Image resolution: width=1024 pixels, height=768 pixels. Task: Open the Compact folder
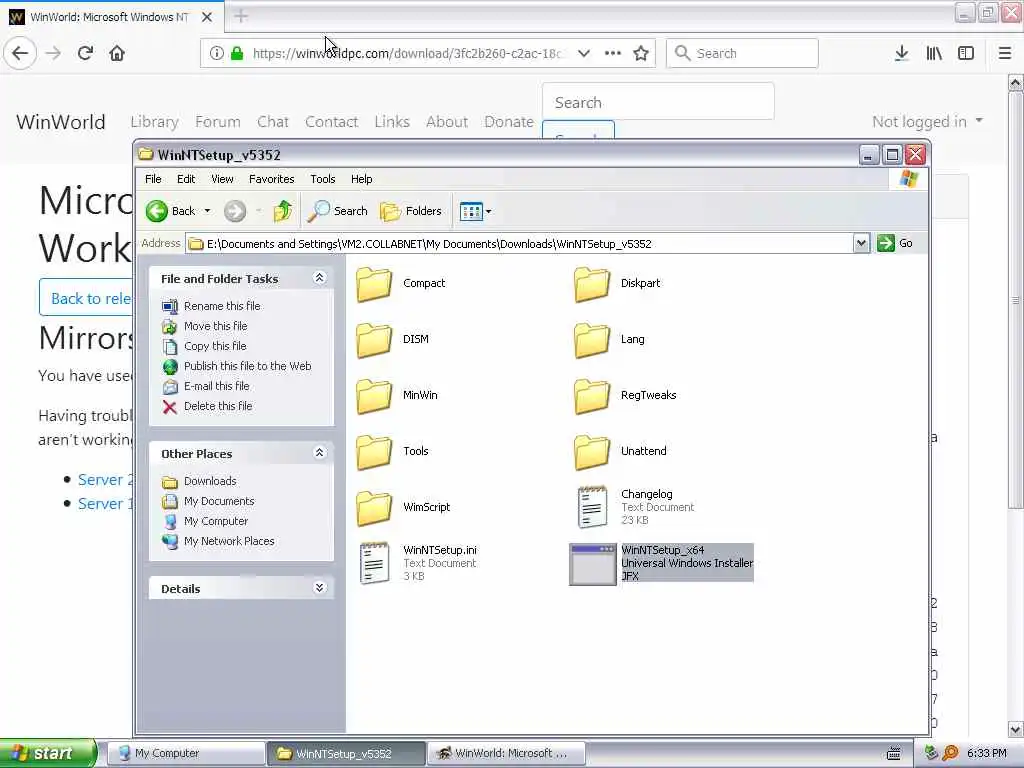400,284
